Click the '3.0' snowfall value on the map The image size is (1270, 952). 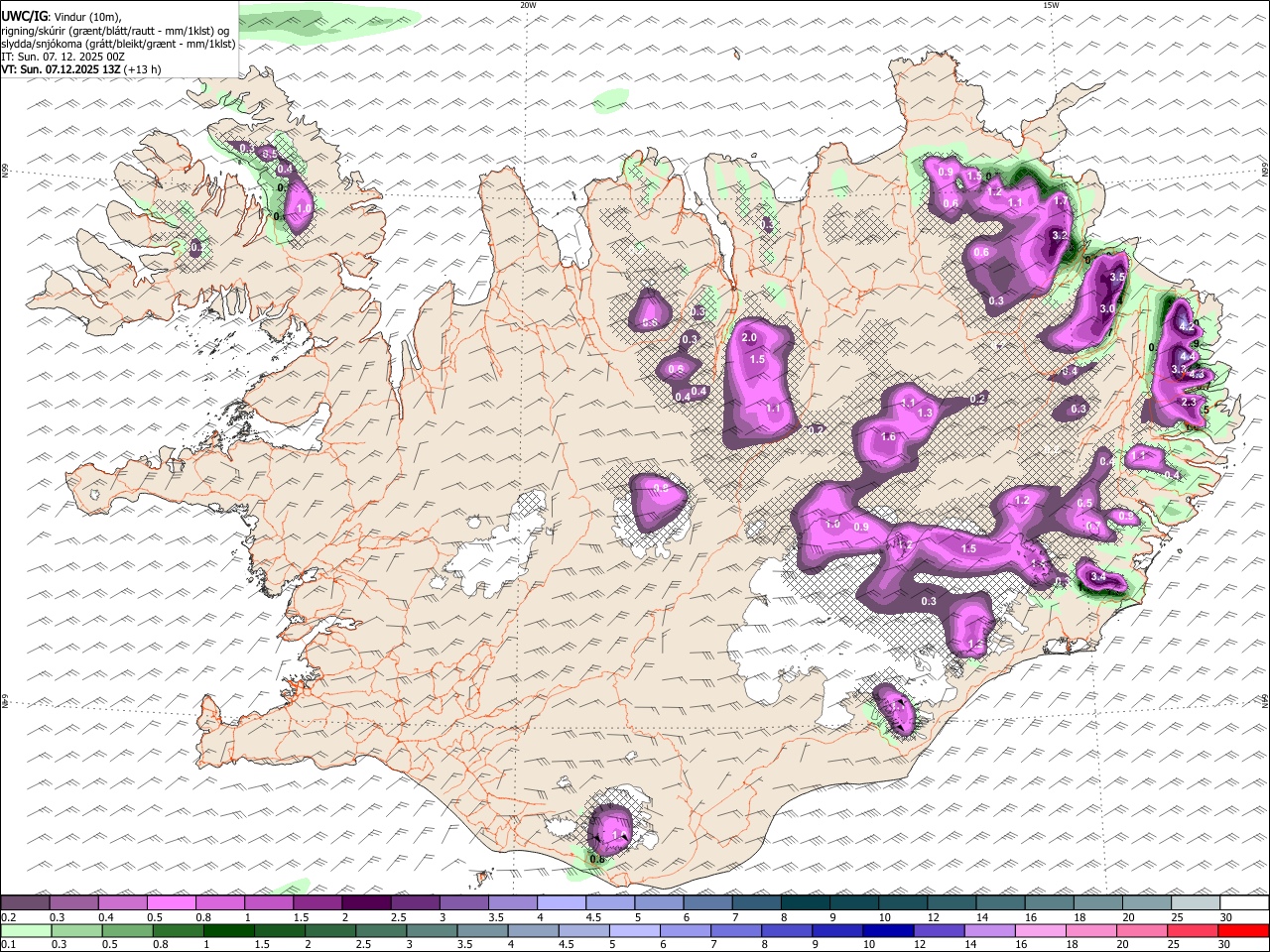pyautogui.click(x=1107, y=309)
